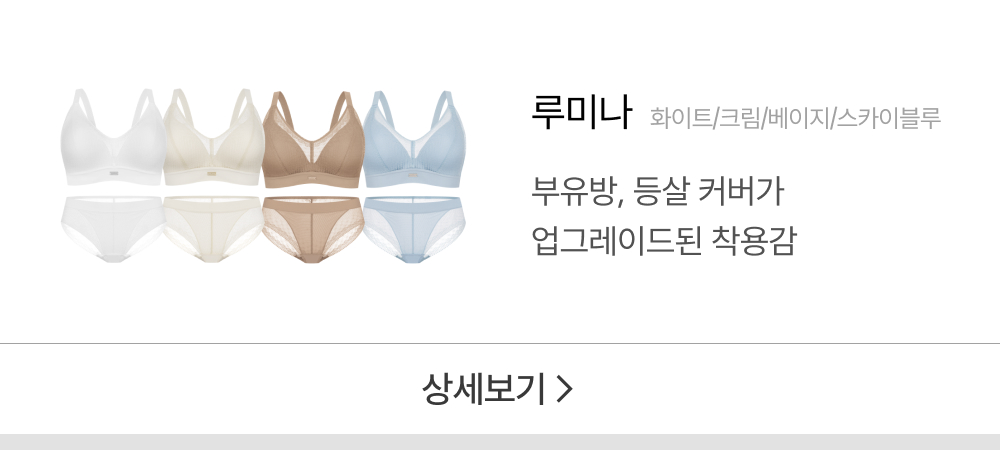1000x450 pixels.
Task: Click the 업그레이드된 착용감 description line
Action: (x=664, y=241)
